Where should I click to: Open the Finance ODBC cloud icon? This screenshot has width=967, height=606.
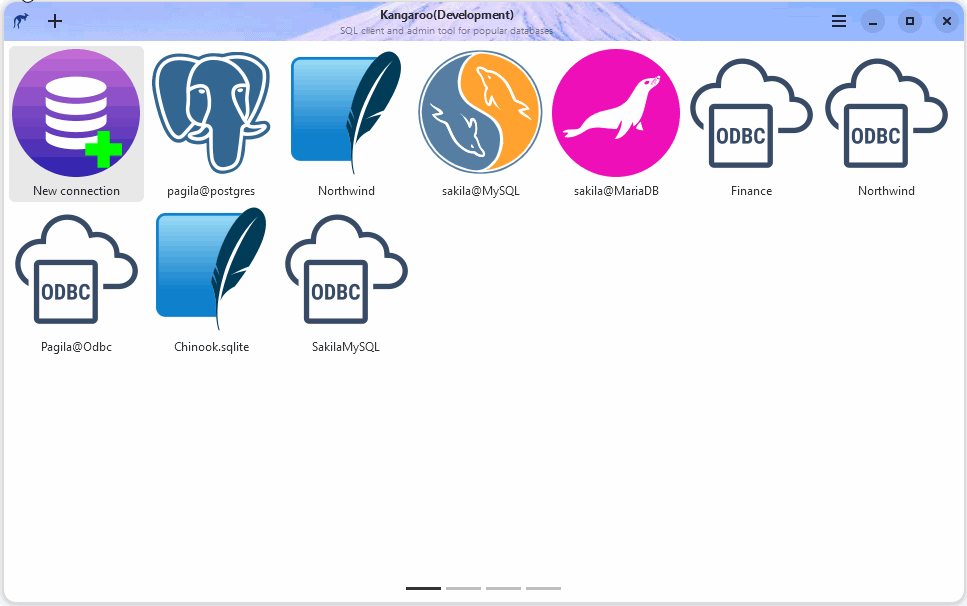(751, 113)
